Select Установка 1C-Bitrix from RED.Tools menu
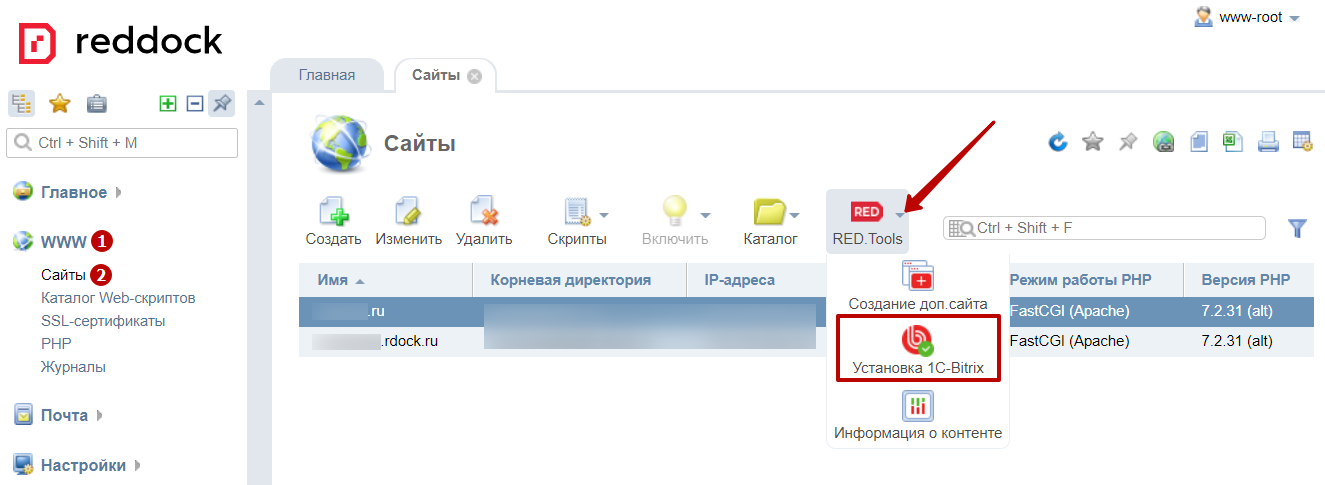This screenshot has height=485, width=1325. tap(918, 352)
